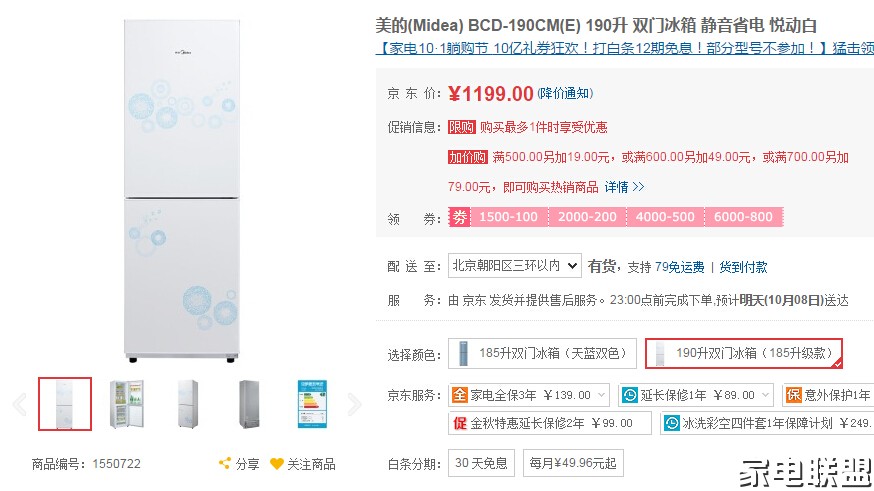Click the red 促 icon for 金秋特惠延长保修2年
This screenshot has width=874, height=491.
(459, 423)
